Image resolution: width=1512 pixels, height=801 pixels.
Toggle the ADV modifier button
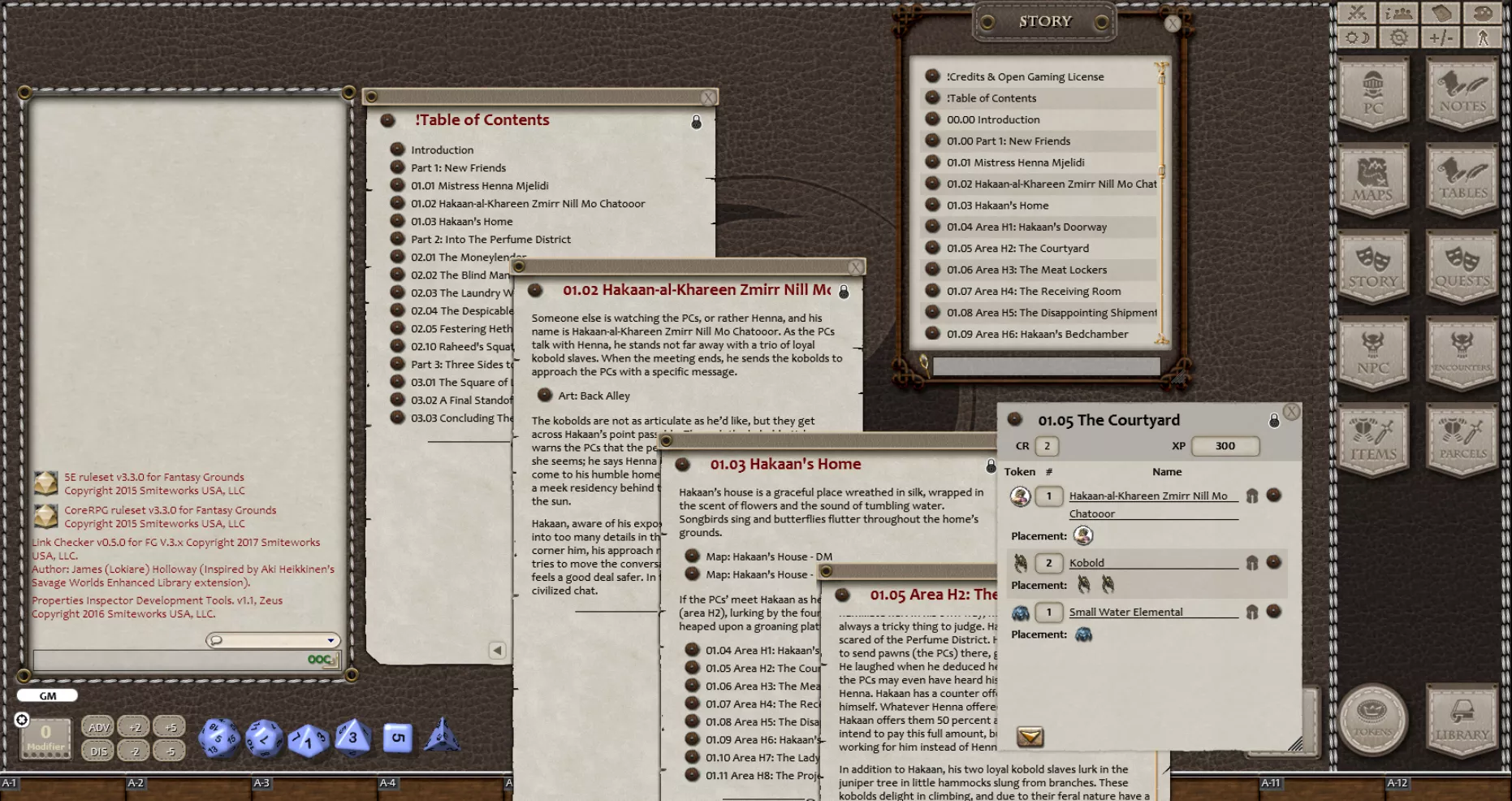click(98, 727)
